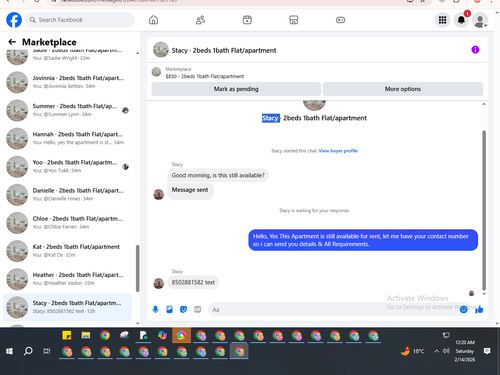This screenshot has height=375, width=500.
Task: Open conversation info purple icon
Action: point(475,50)
